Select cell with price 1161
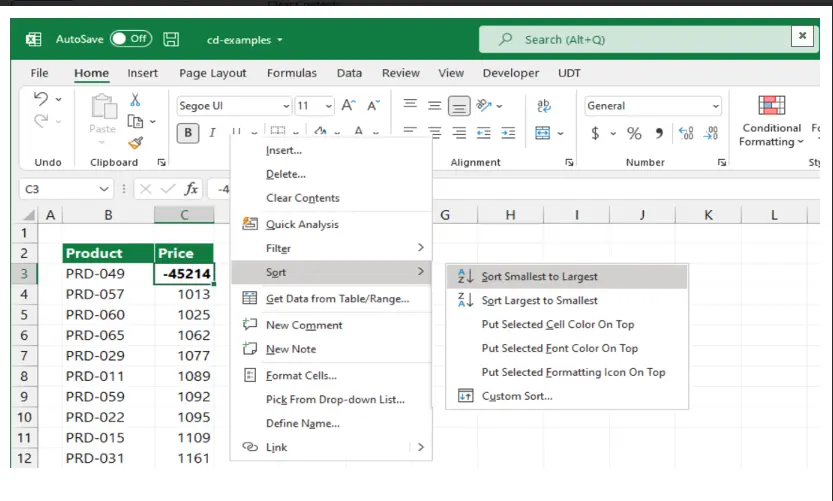 click(184, 458)
